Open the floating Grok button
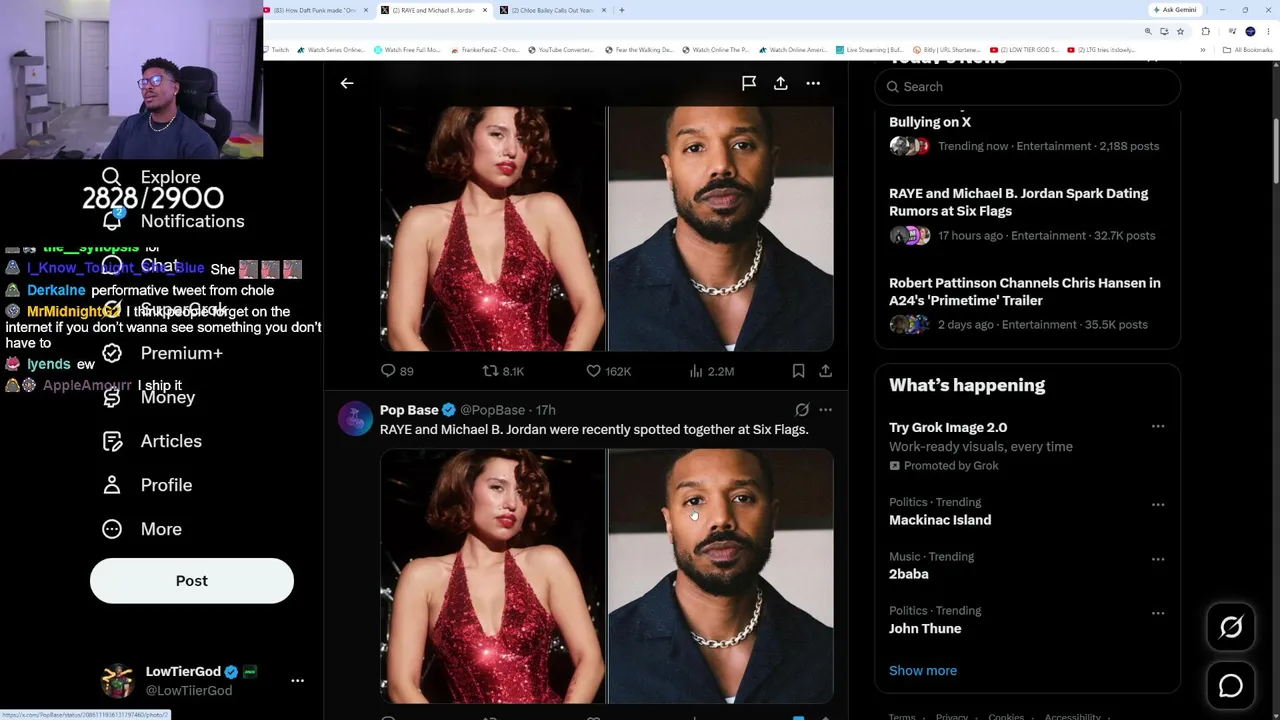Screen dimensions: 1280x720 point(1231,627)
